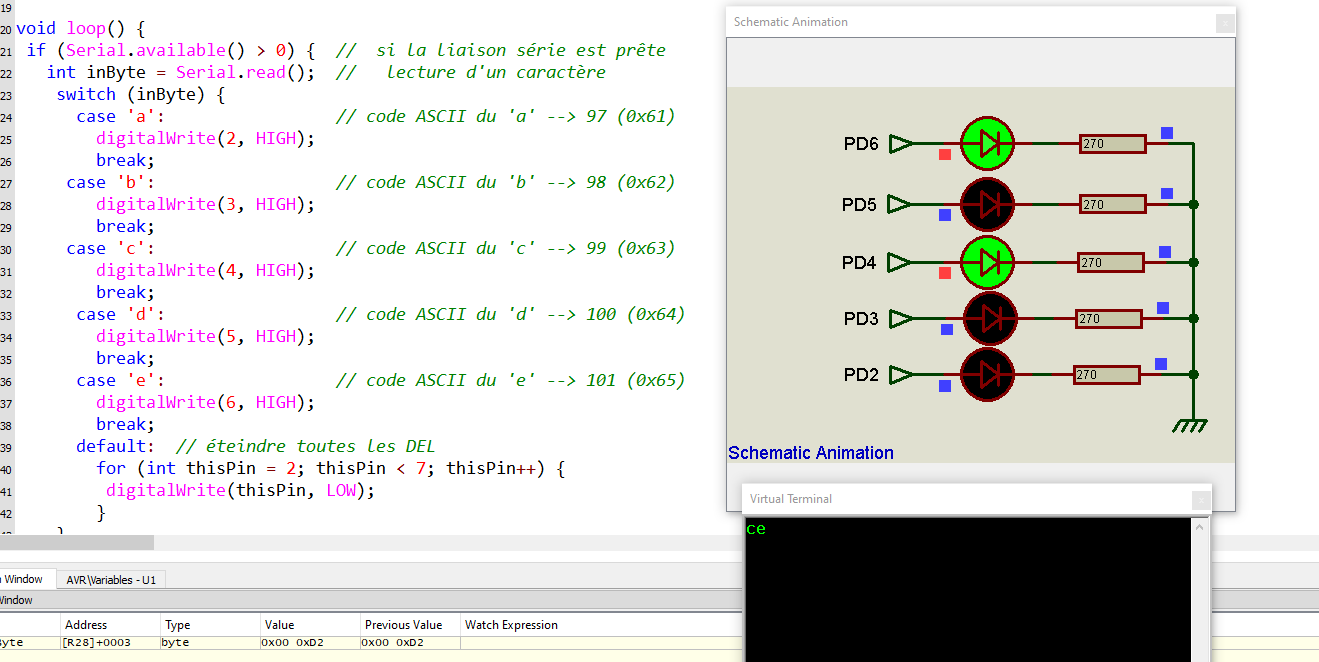This screenshot has width=1319, height=662.
Task: Click the PD3 input terminal arrow
Action: pyautogui.click(x=900, y=319)
